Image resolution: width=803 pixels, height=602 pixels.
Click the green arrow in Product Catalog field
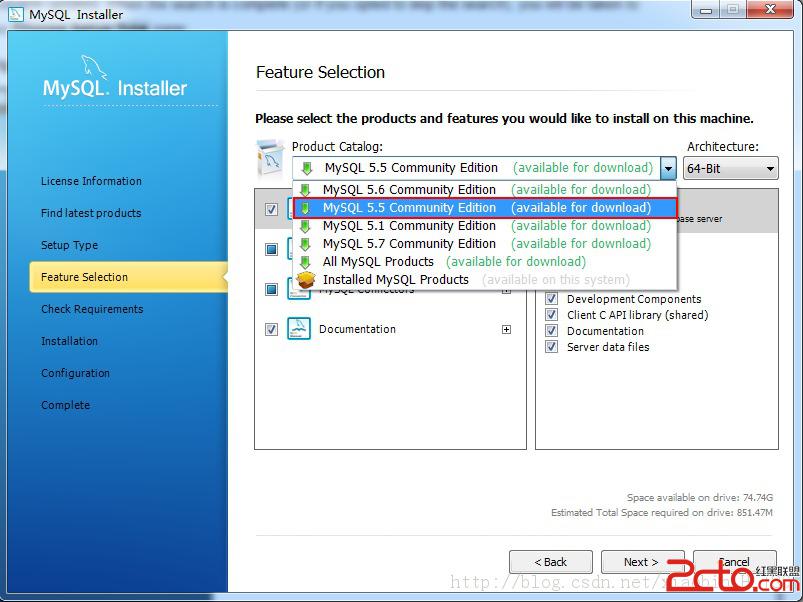point(307,168)
